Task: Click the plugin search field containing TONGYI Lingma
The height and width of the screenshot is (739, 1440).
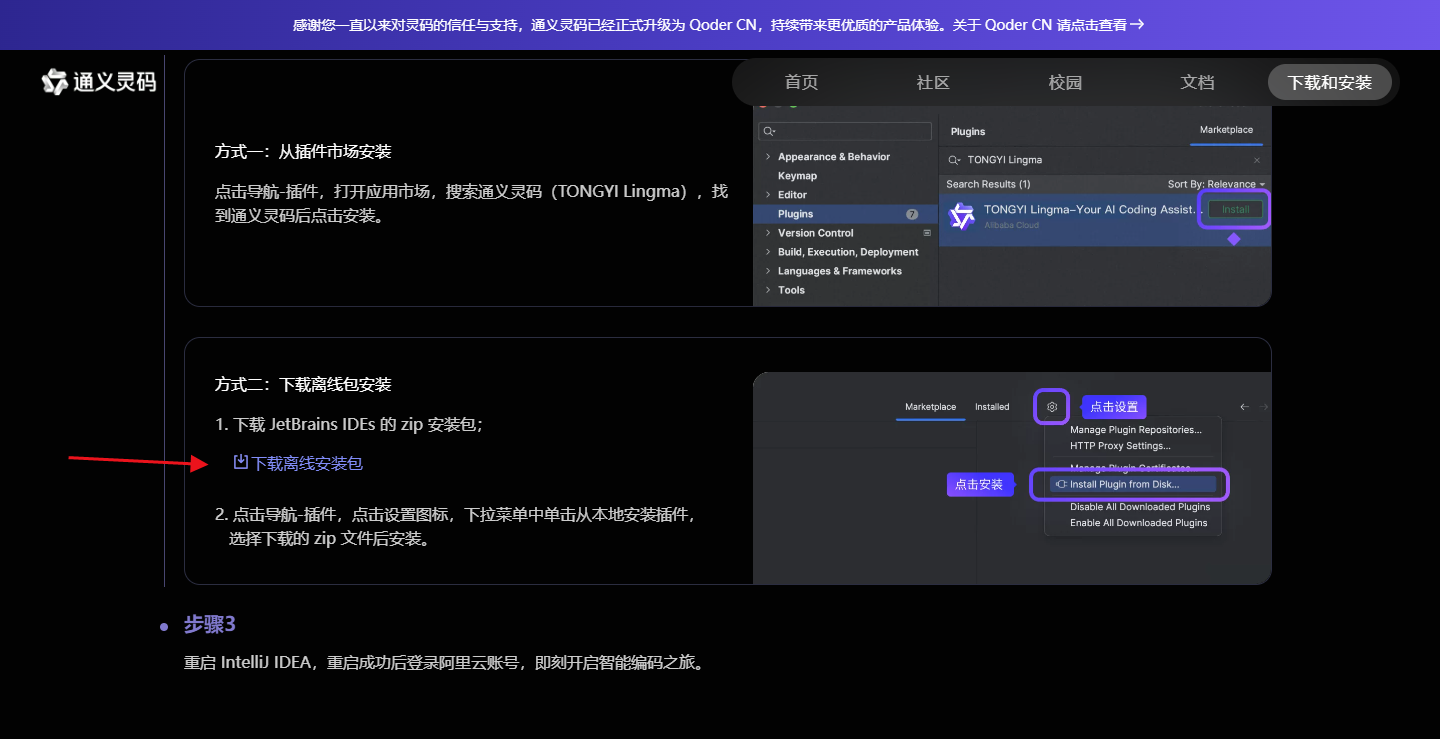Action: pos(1105,160)
